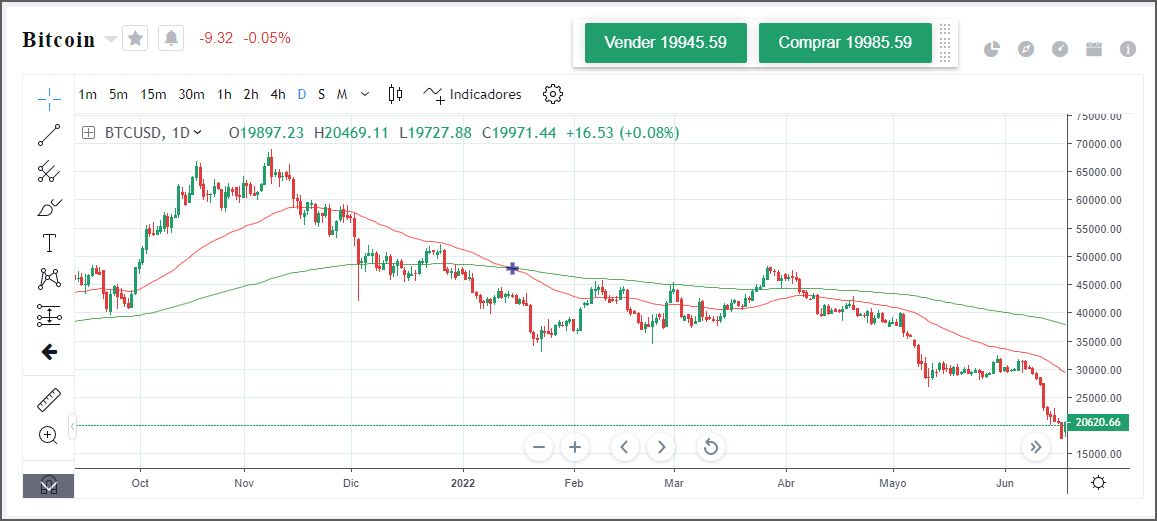Open the 1D interval dropdown in legend
This screenshot has height=521, width=1157.
(x=186, y=133)
